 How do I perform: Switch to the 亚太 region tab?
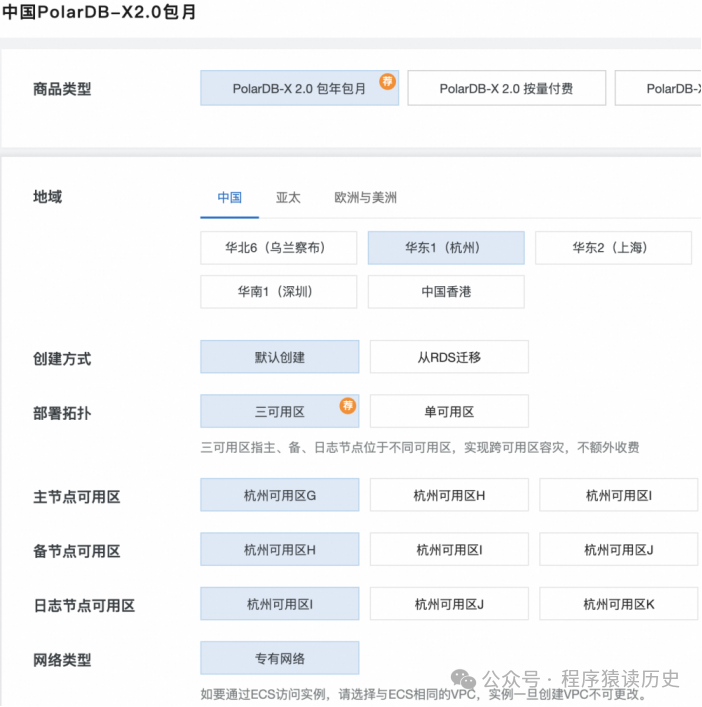[288, 197]
